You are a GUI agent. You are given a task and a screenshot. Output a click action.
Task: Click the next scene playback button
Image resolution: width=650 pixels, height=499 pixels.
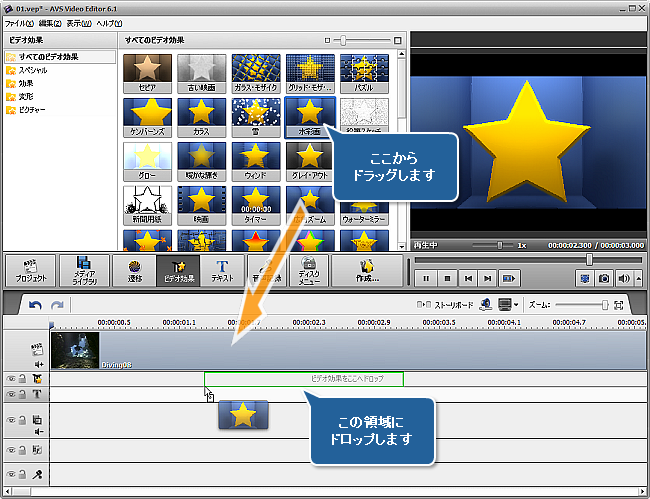click(x=509, y=279)
